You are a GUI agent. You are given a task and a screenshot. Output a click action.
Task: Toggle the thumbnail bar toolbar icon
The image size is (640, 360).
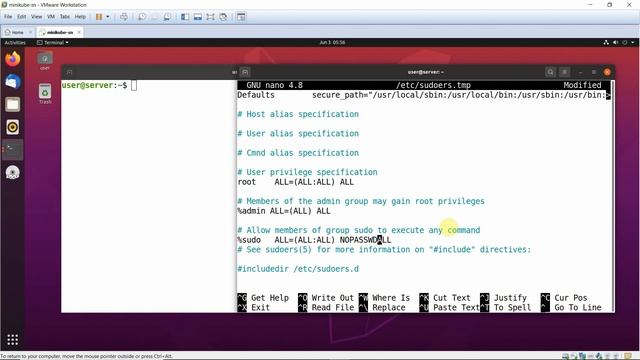[x=198, y=17]
